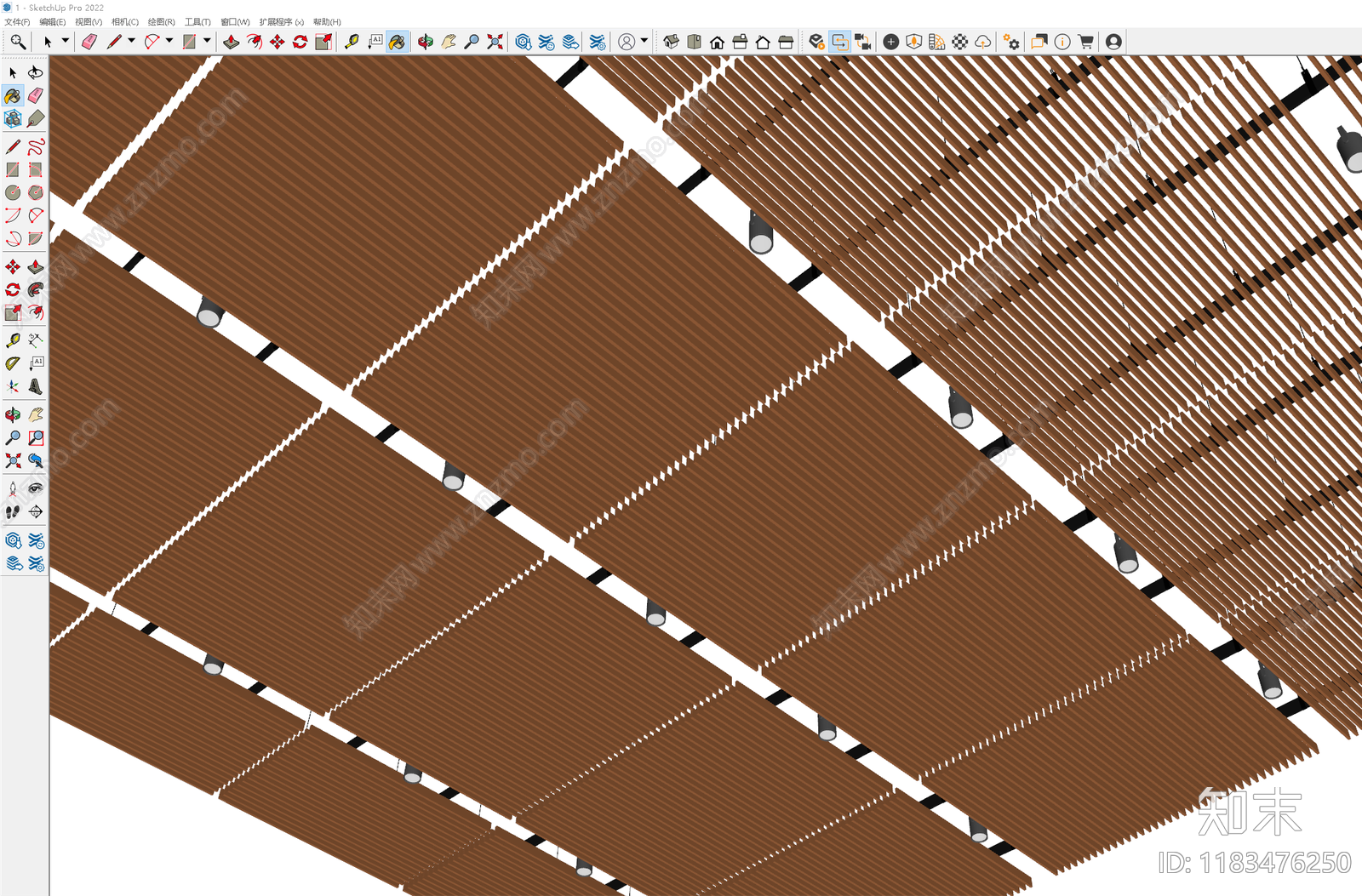Select the Rotate tool in top toolbar
The height and width of the screenshot is (896, 1362).
(300, 41)
